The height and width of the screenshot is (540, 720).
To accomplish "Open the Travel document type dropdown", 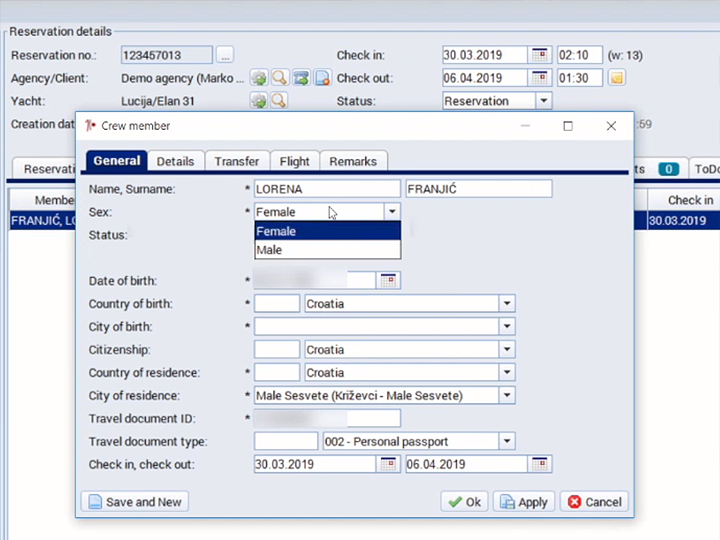I will tap(507, 441).
